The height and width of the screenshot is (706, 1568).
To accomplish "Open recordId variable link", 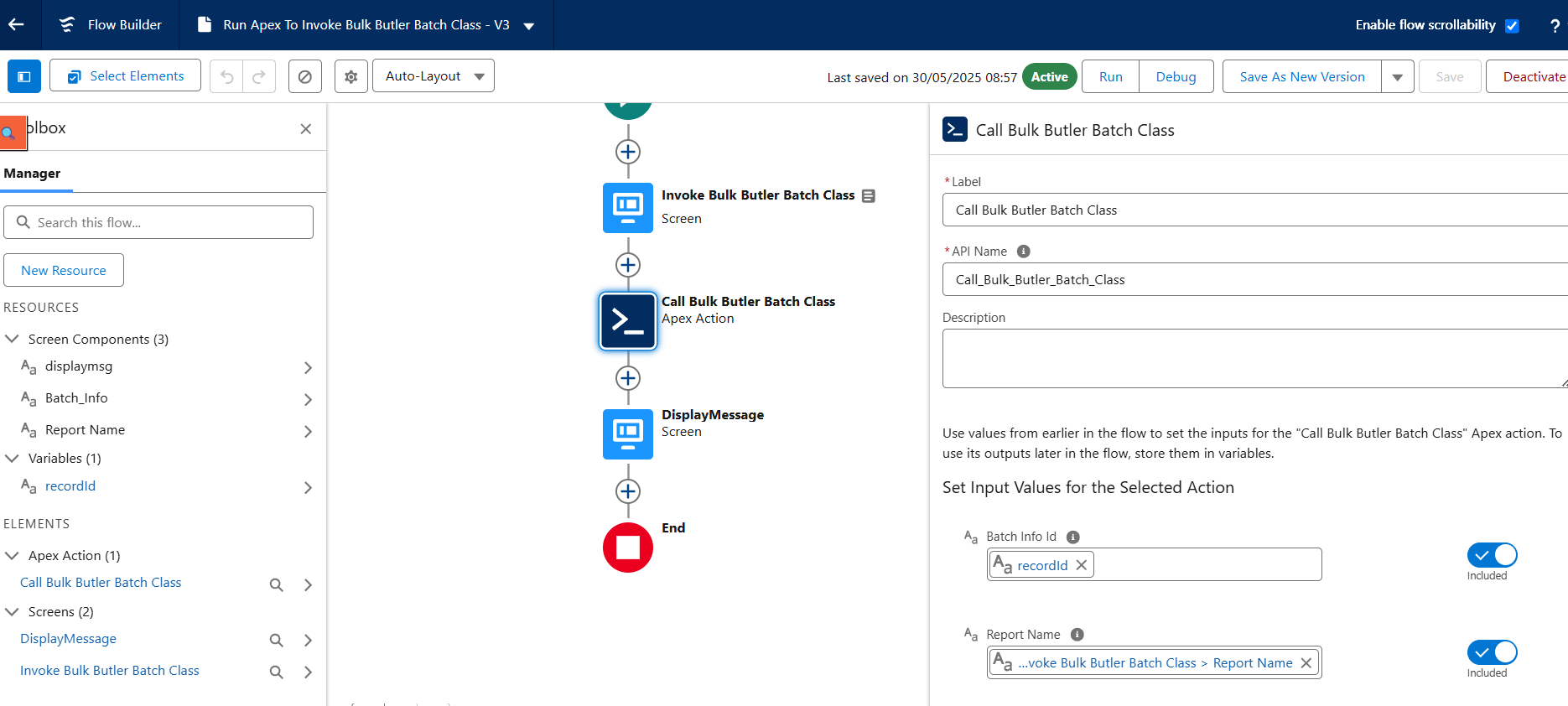I will pos(70,485).
